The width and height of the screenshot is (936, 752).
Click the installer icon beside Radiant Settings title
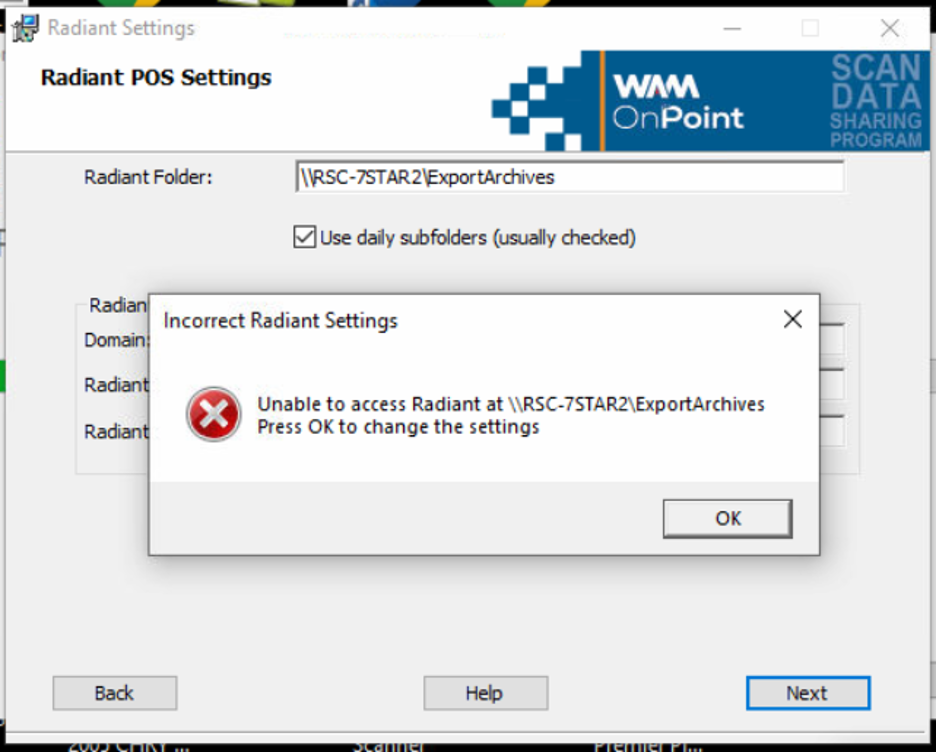(x=25, y=28)
